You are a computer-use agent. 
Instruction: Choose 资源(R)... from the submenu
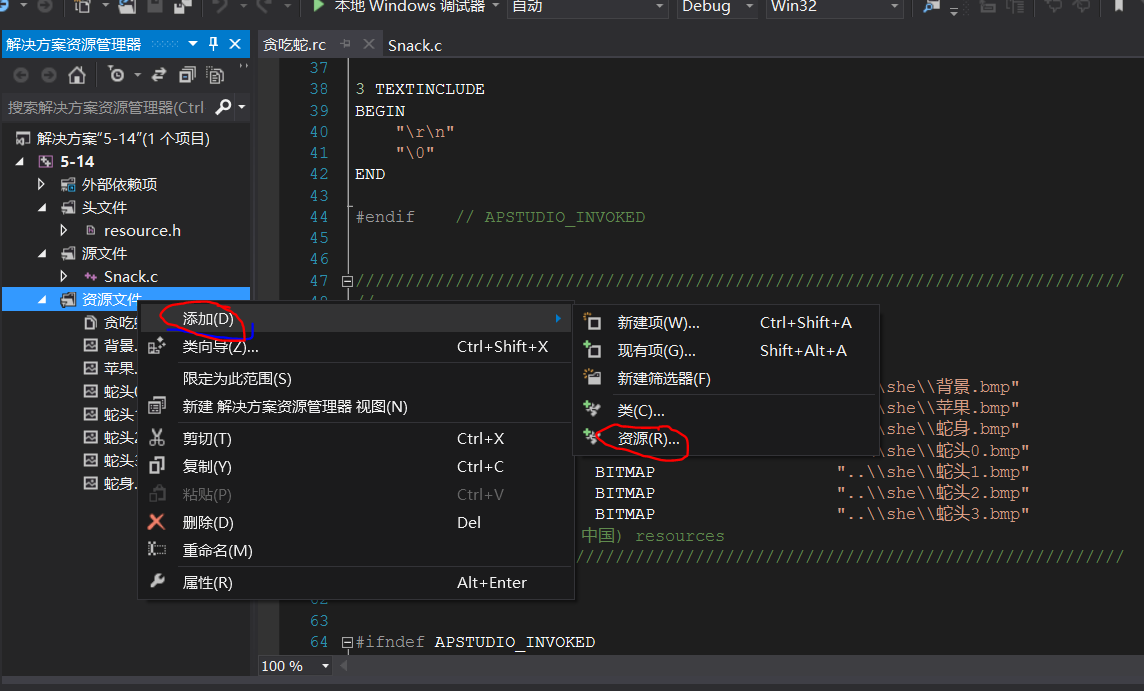(726, 439)
